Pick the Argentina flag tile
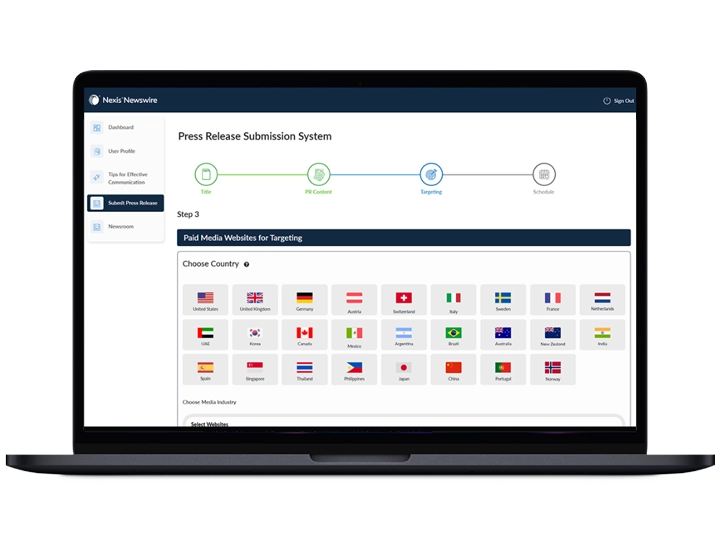 tap(404, 335)
